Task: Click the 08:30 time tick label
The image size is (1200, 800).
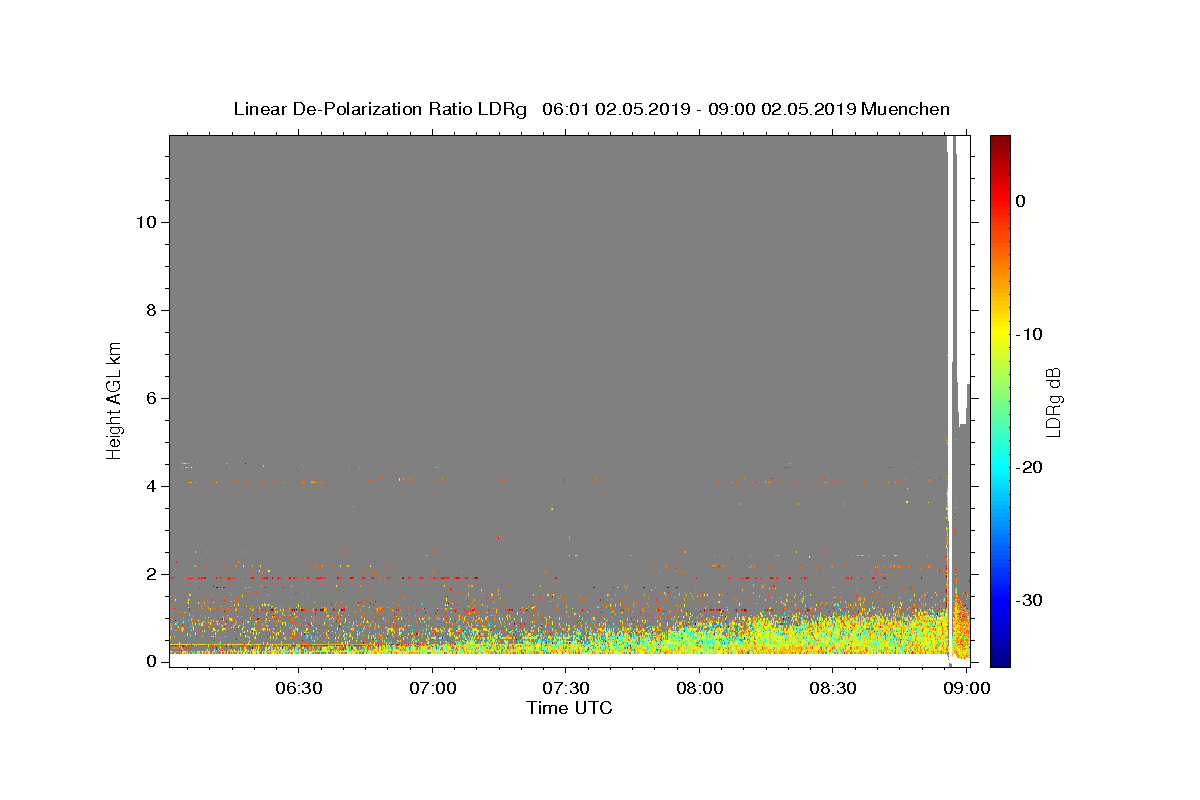Action: [x=832, y=689]
